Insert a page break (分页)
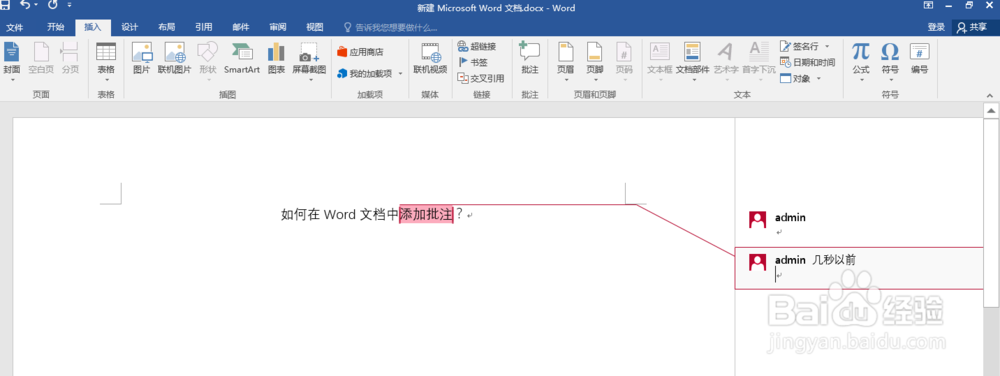This screenshot has width=1000, height=376. point(70,58)
